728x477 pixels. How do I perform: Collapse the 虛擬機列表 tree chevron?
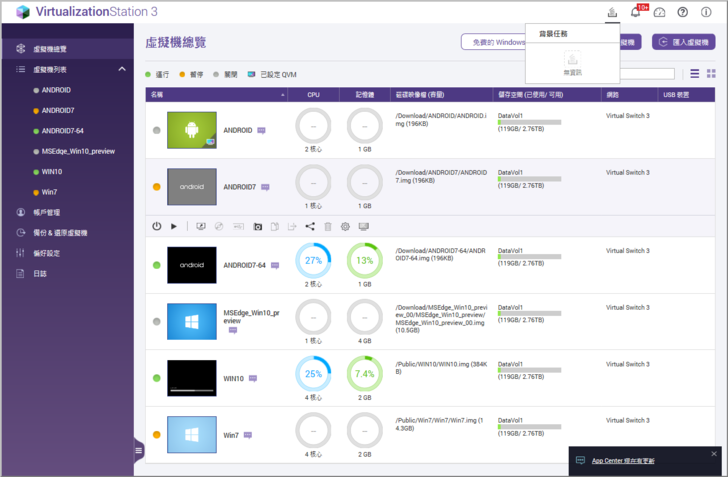click(122, 69)
